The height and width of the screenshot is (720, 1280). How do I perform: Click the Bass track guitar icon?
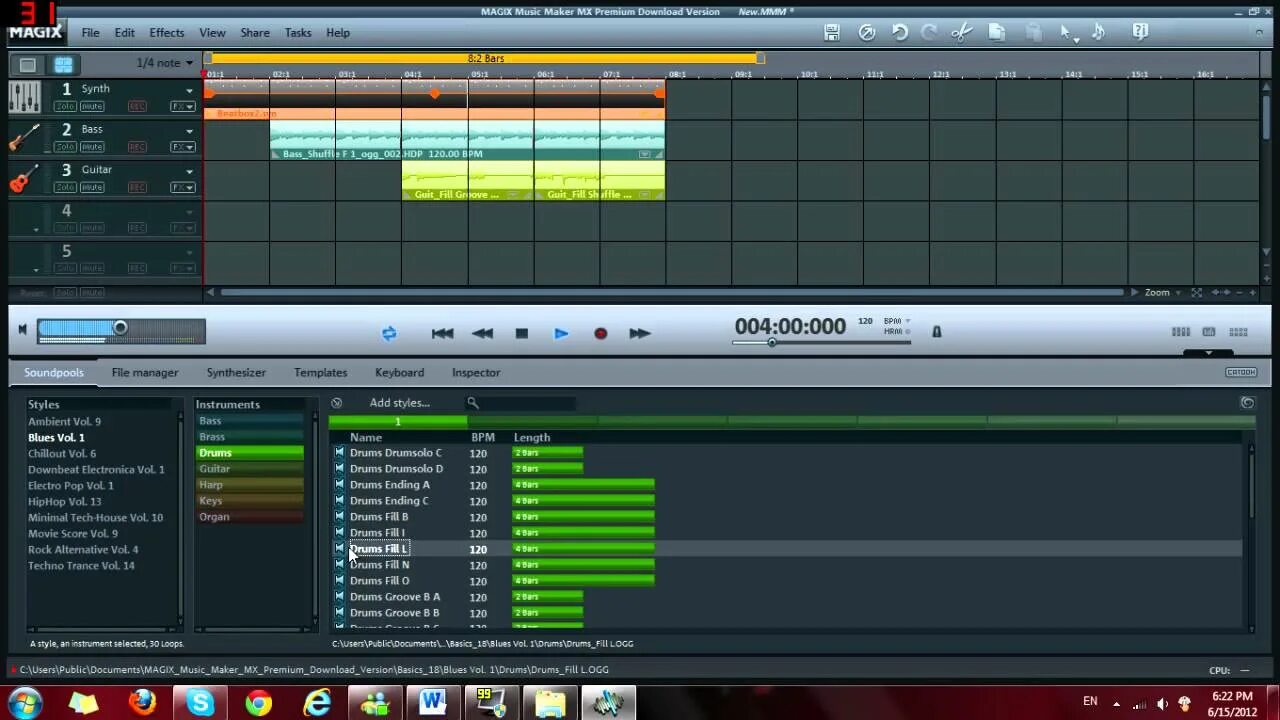coord(24,137)
